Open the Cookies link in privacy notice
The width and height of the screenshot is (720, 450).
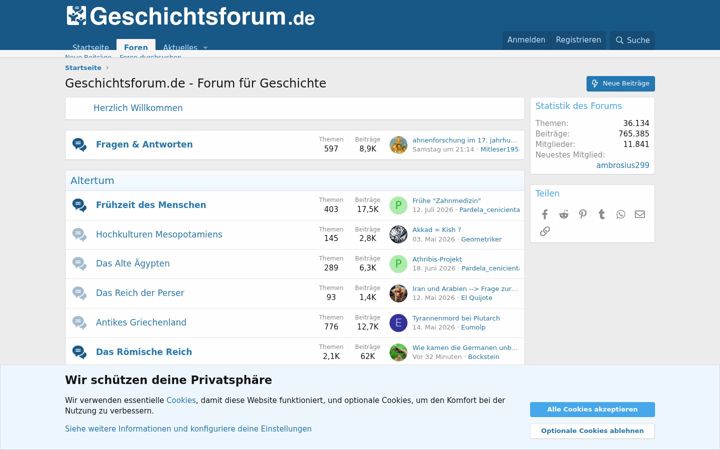(x=181, y=400)
